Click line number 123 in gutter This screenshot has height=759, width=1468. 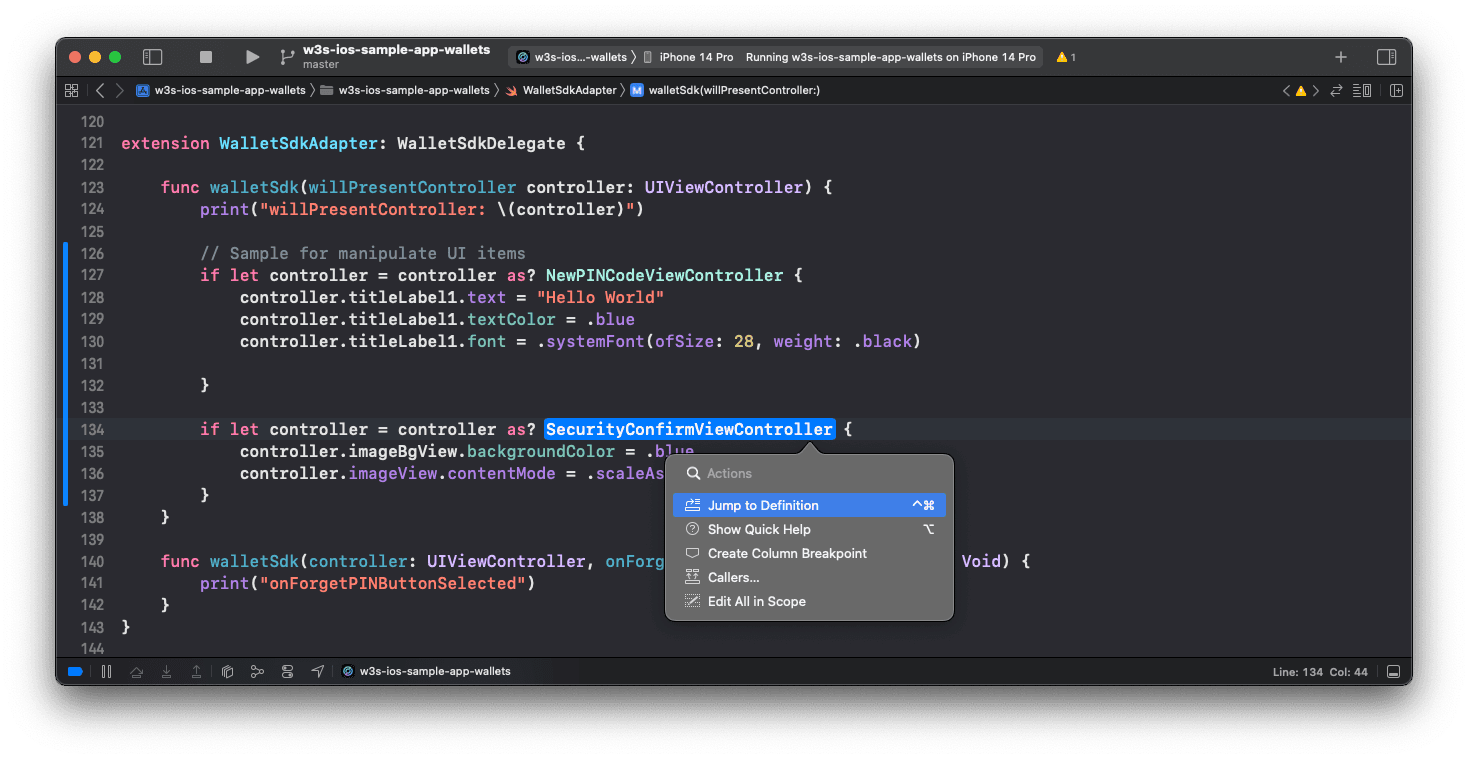(92, 187)
